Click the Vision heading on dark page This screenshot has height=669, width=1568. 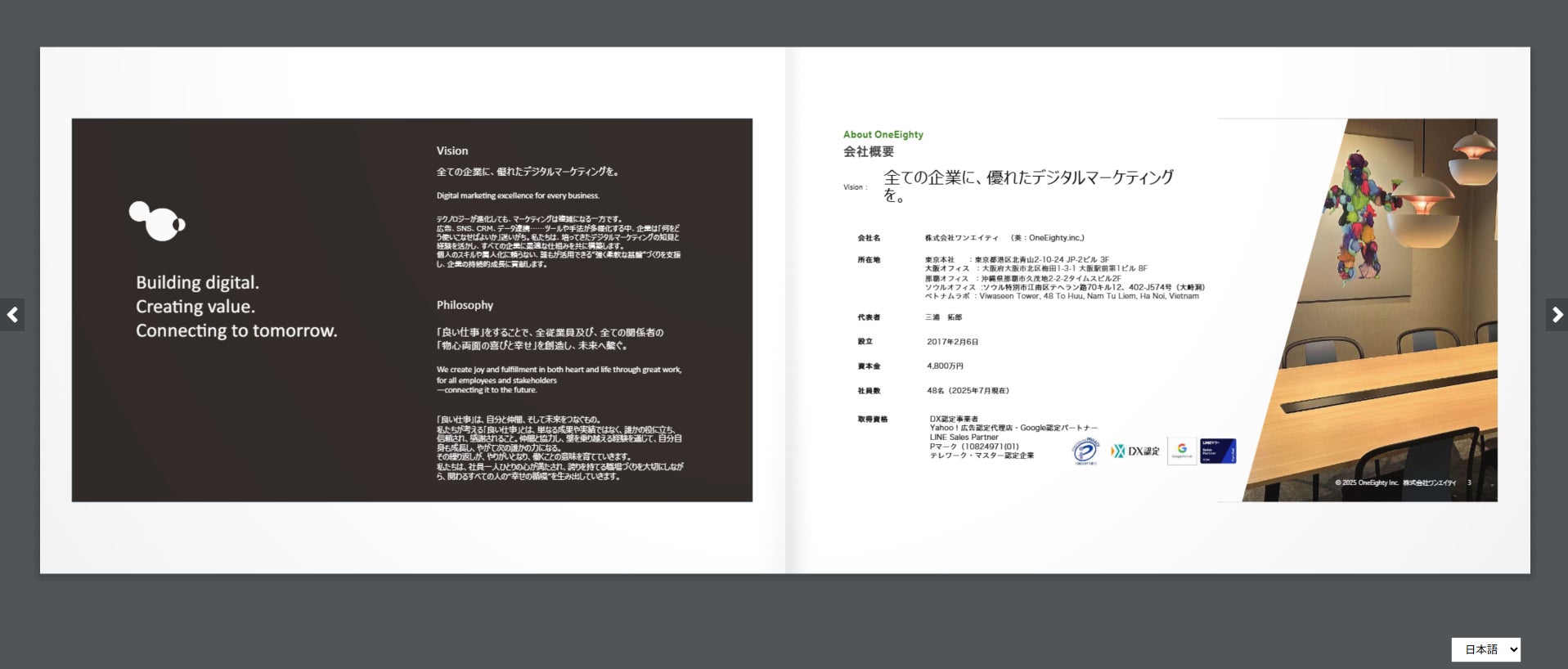click(452, 151)
